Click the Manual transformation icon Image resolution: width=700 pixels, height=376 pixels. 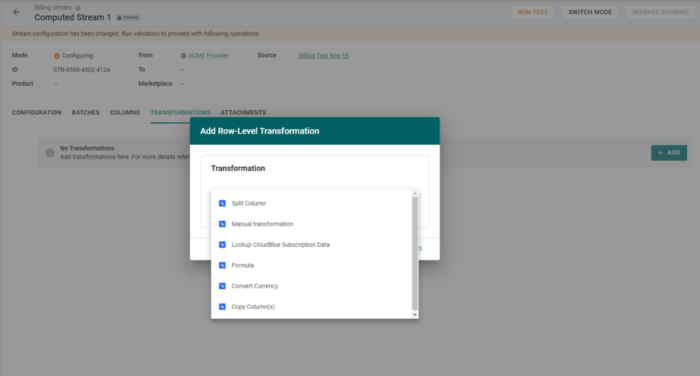click(x=222, y=224)
